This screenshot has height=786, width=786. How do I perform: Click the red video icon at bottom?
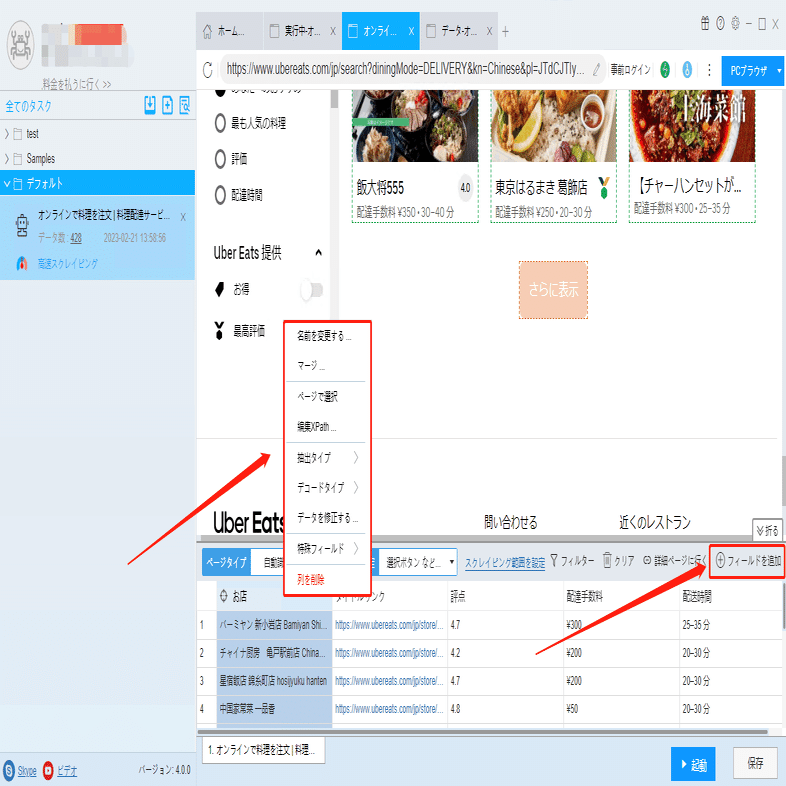pos(48,770)
